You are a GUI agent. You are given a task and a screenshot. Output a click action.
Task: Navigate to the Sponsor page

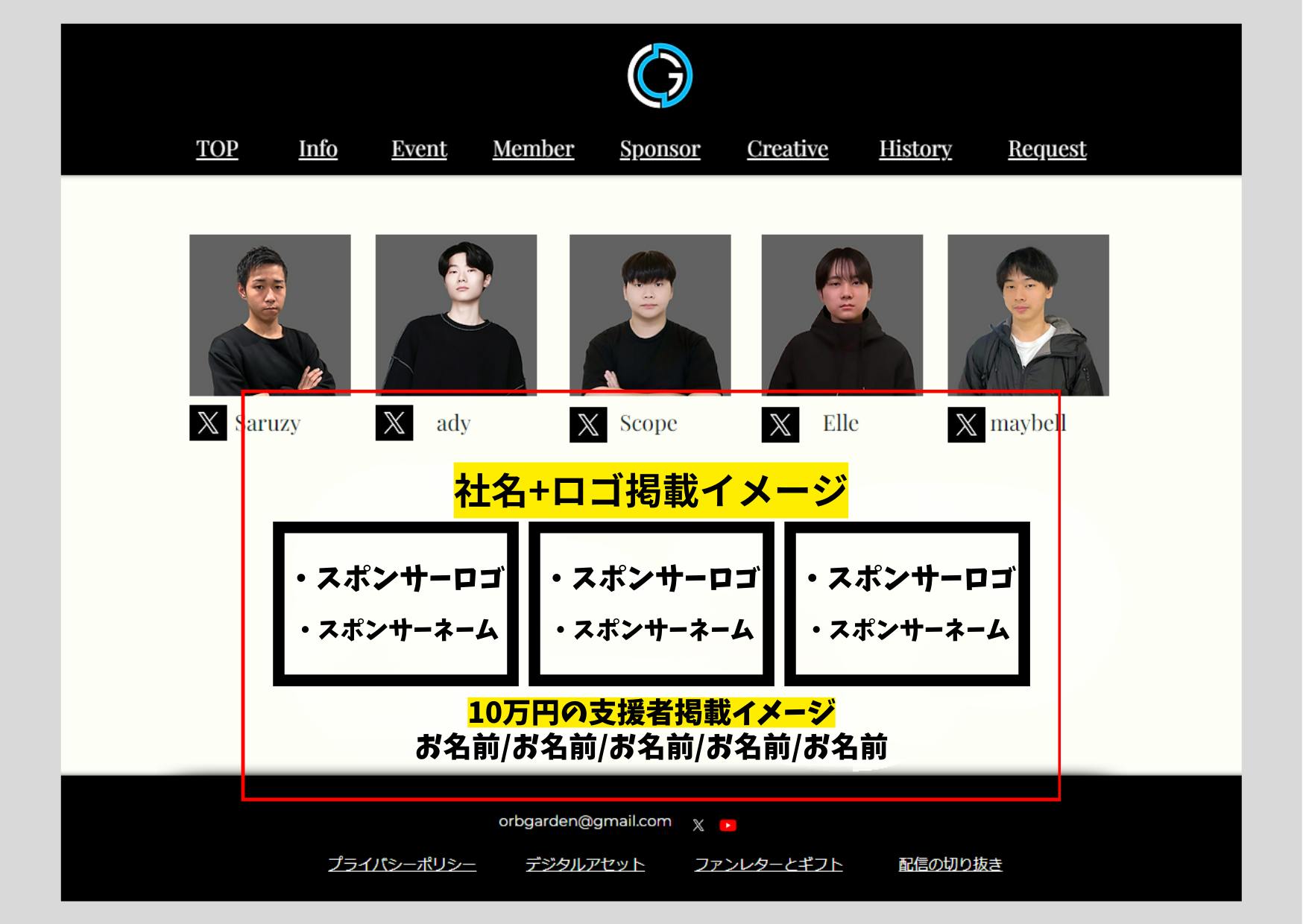pos(660,149)
